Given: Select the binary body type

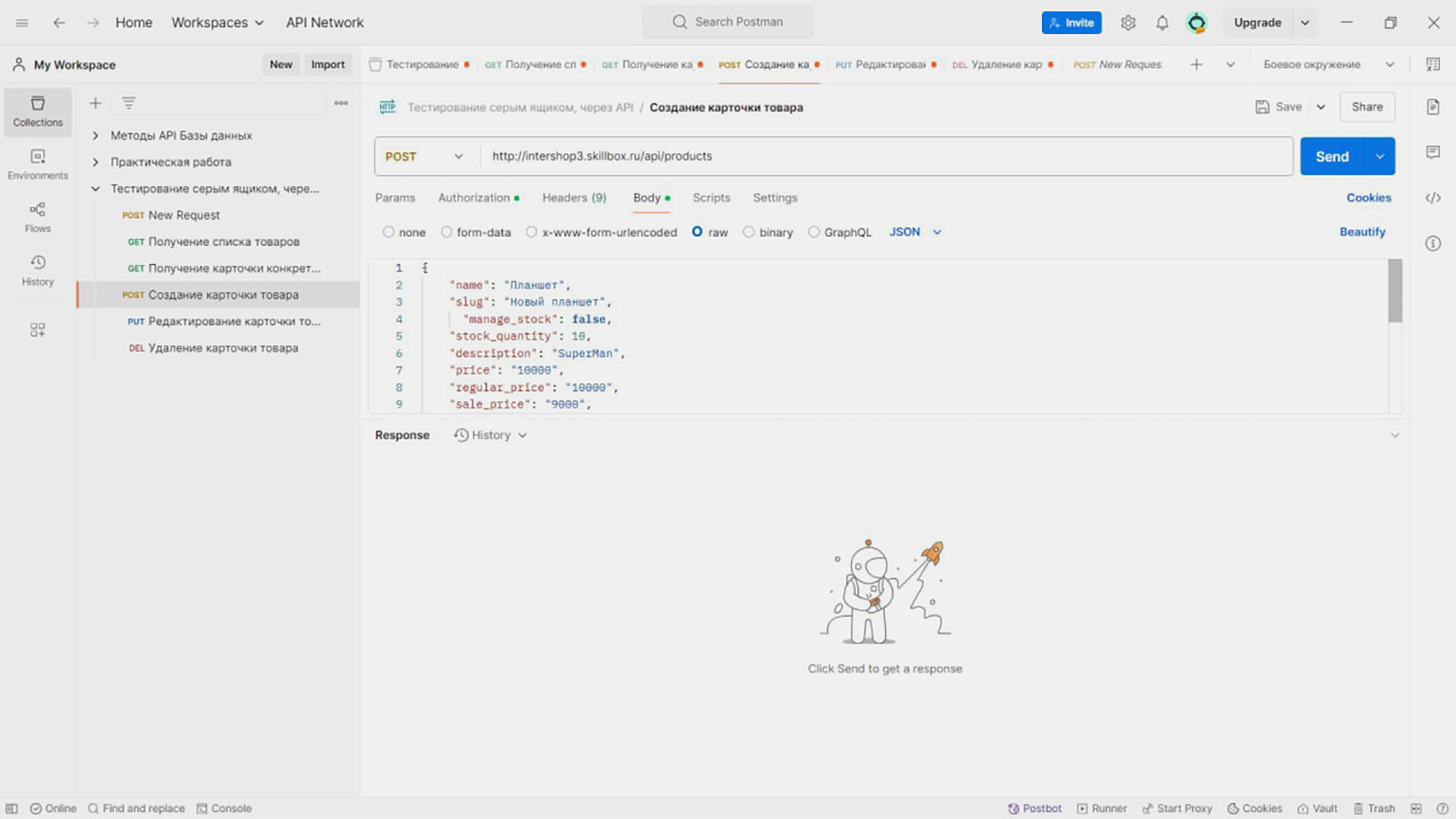Looking at the screenshot, I should [749, 232].
